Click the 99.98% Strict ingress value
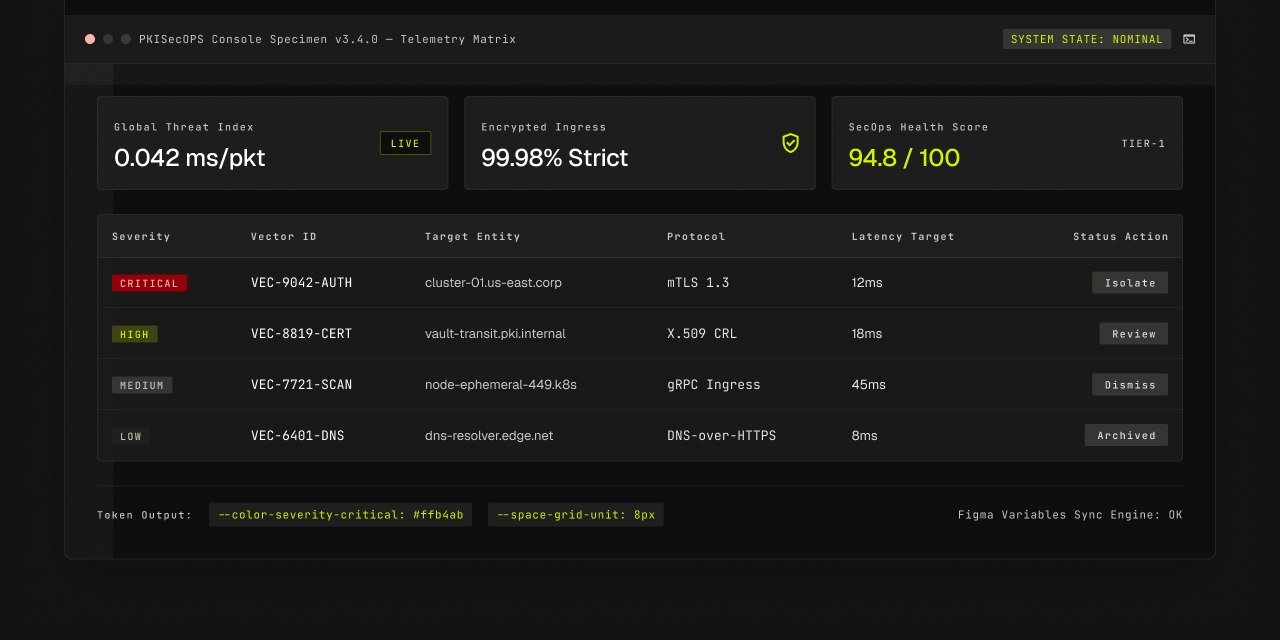The height and width of the screenshot is (640, 1280). point(555,158)
